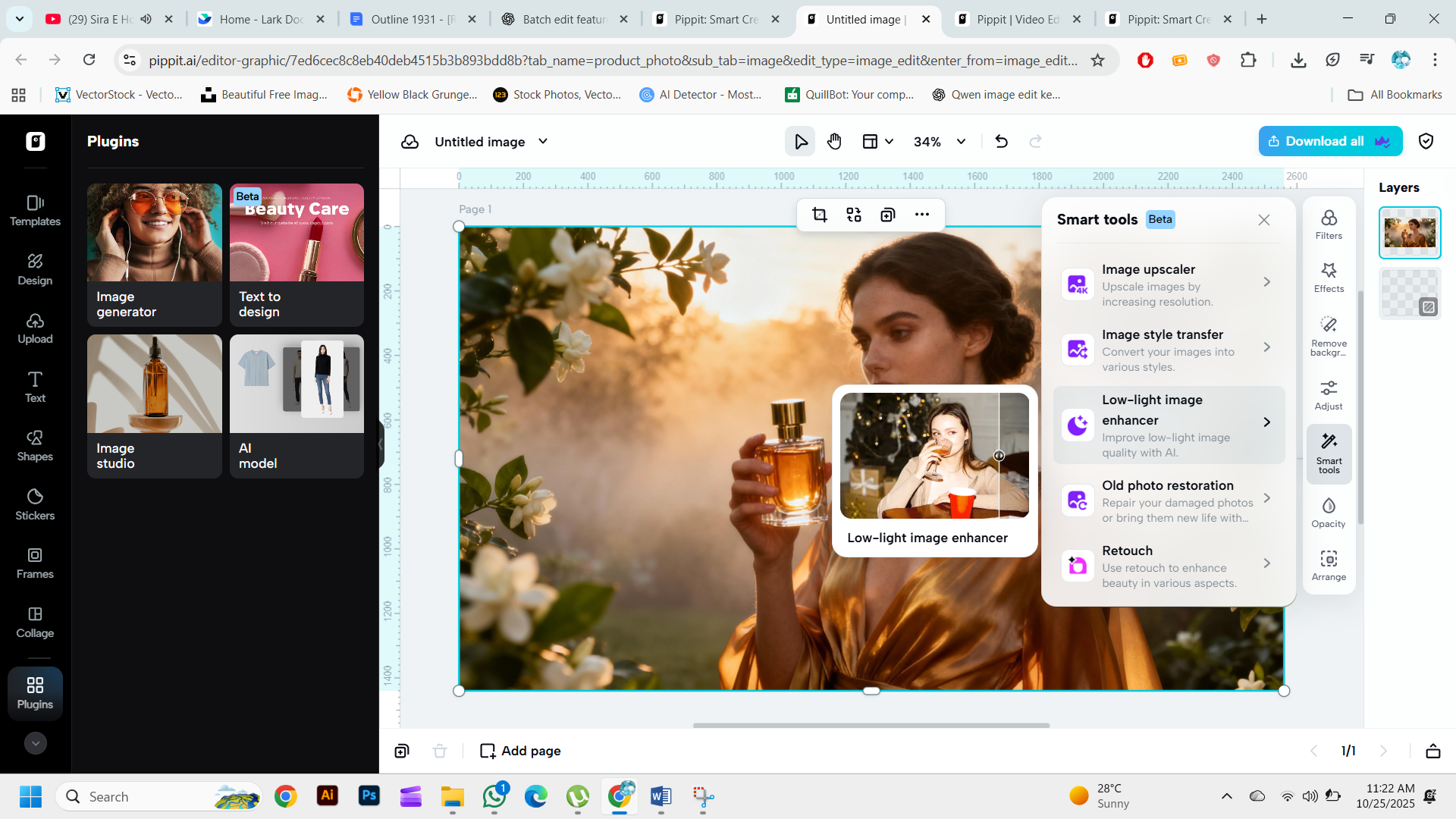Open the Stickers sidebar panel
The width and height of the screenshot is (1456, 819).
pos(35,504)
